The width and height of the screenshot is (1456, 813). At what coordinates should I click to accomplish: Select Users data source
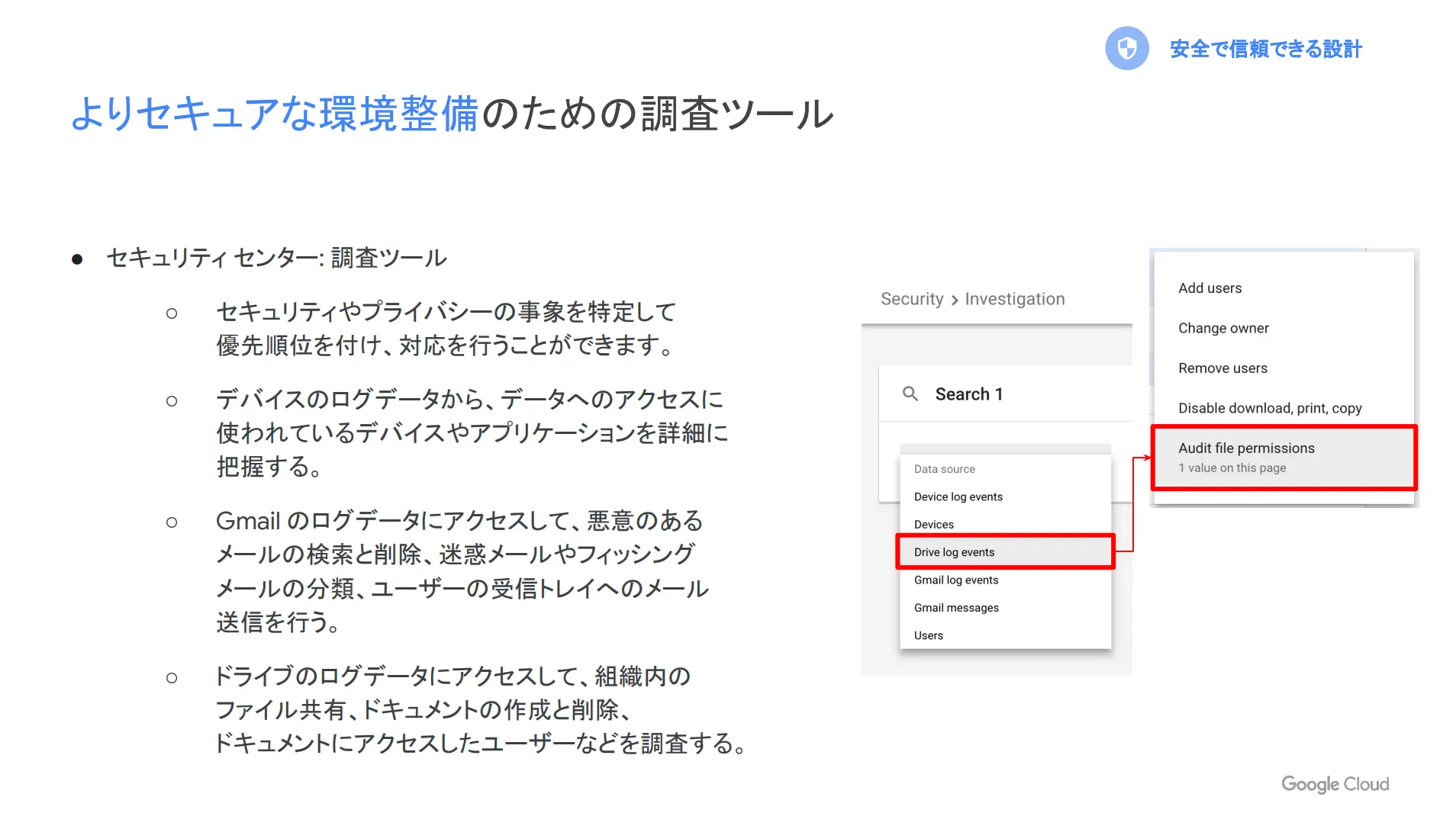click(x=1005, y=635)
